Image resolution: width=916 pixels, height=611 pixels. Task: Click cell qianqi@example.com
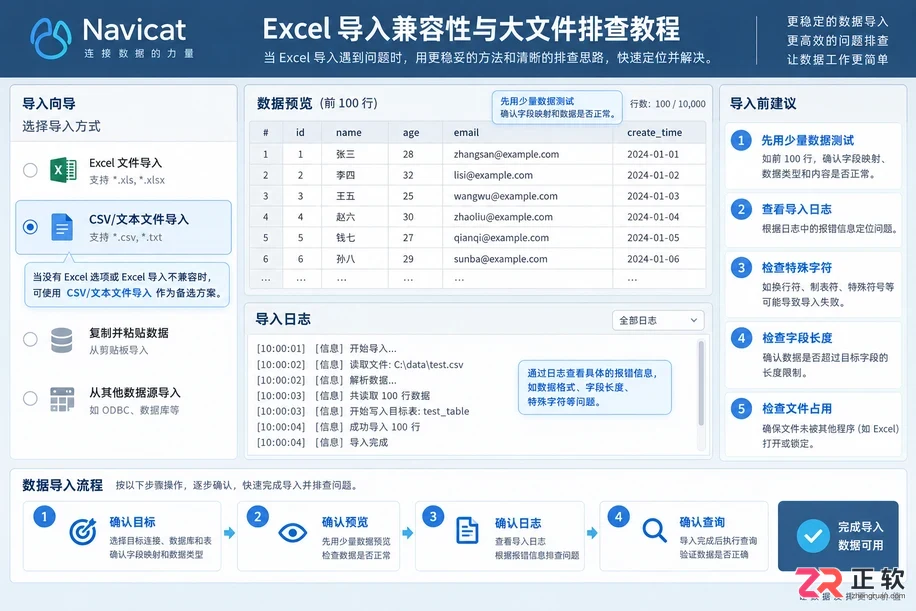(x=501, y=238)
